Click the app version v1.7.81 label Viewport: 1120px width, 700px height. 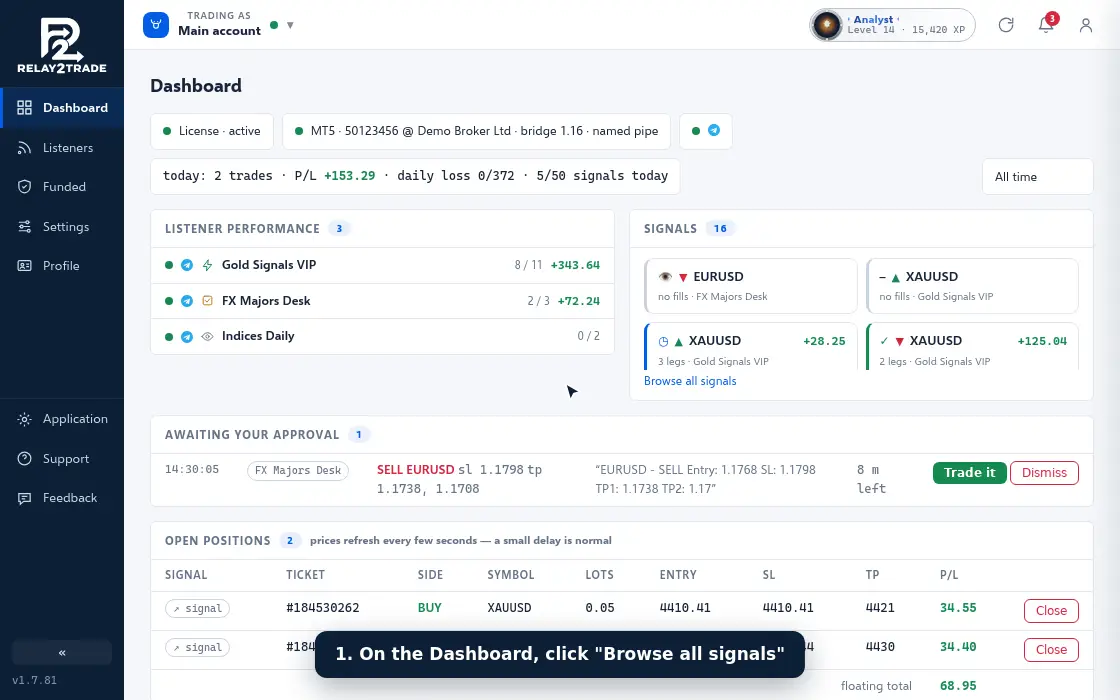(34, 680)
